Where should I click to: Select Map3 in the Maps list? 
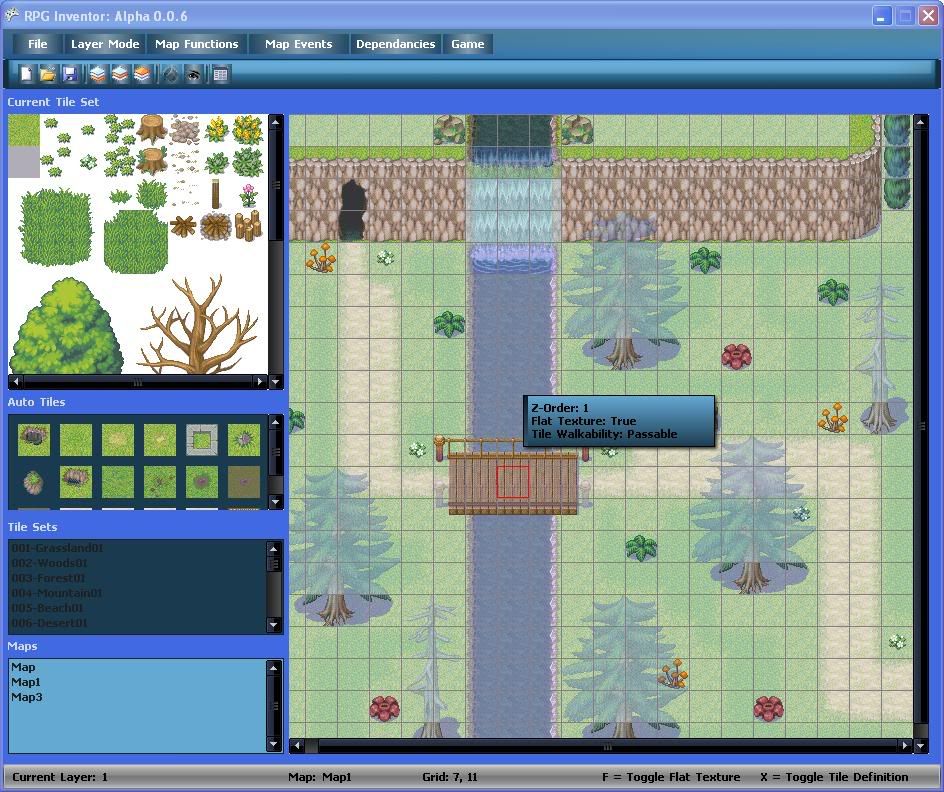27,697
